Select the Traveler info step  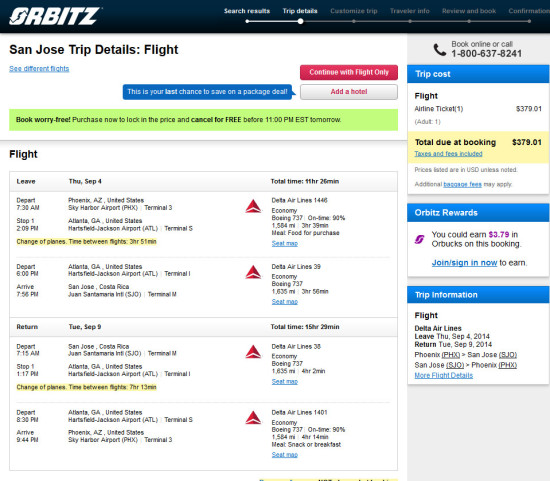[410, 11]
